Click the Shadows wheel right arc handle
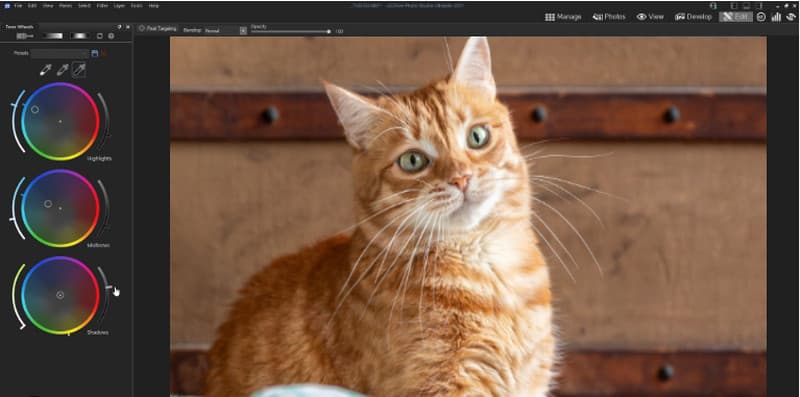Image resolution: width=800 pixels, height=397 pixels. click(x=109, y=287)
